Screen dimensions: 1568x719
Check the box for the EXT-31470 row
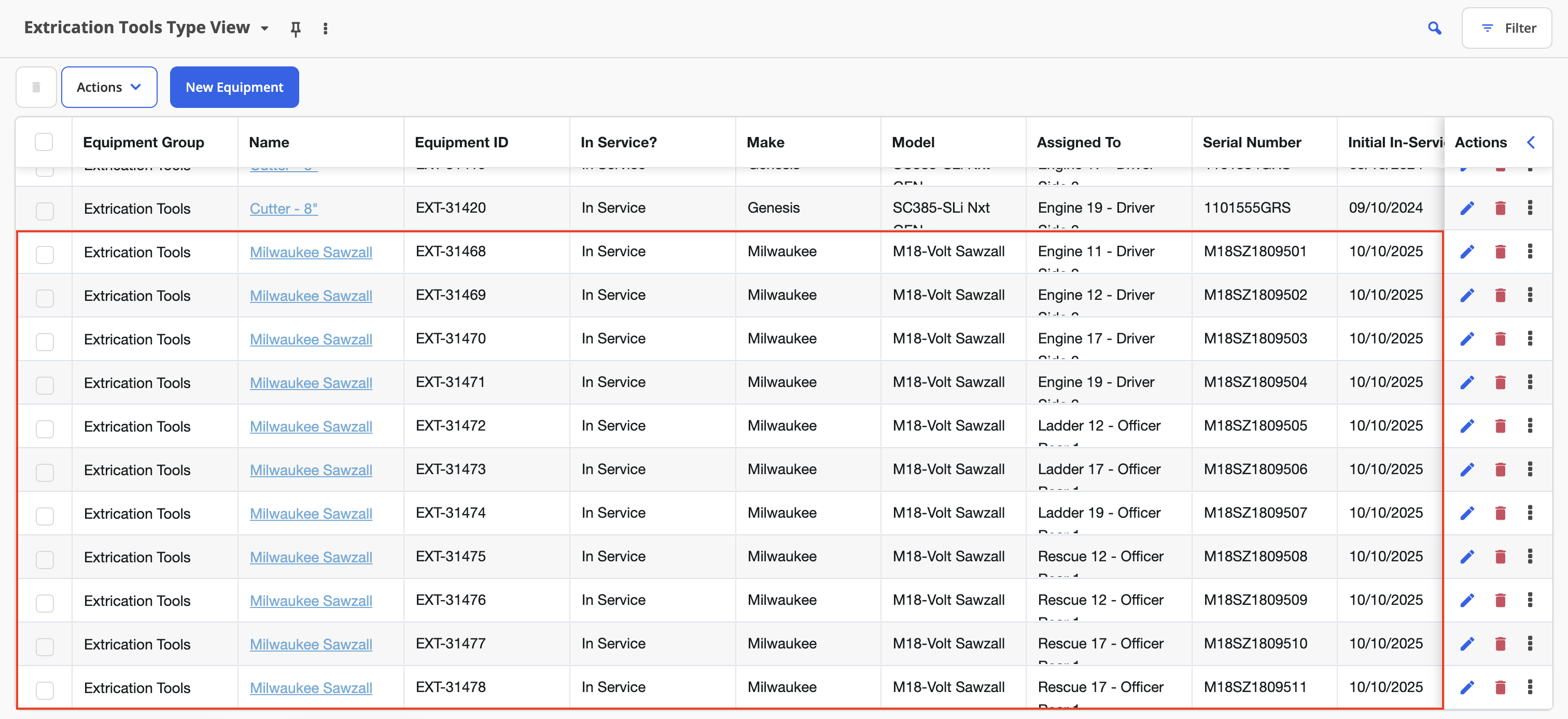point(45,341)
